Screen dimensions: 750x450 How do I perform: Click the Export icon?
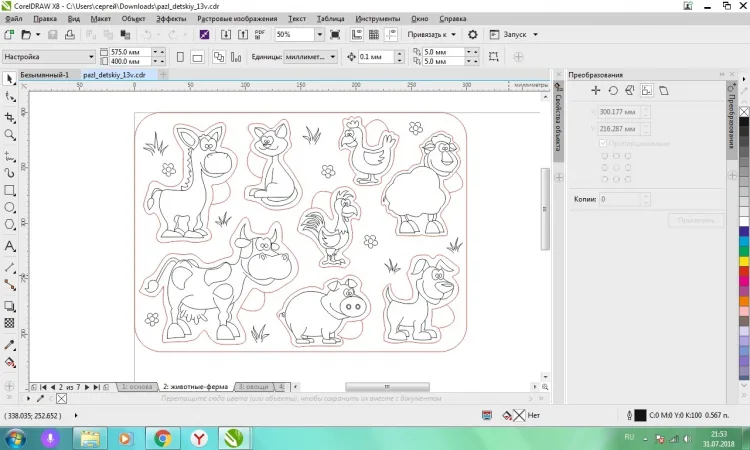tap(243, 34)
